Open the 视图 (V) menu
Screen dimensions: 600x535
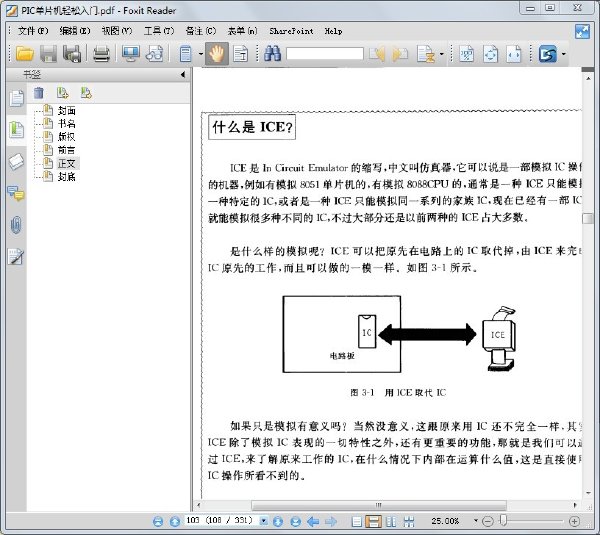click(x=117, y=31)
